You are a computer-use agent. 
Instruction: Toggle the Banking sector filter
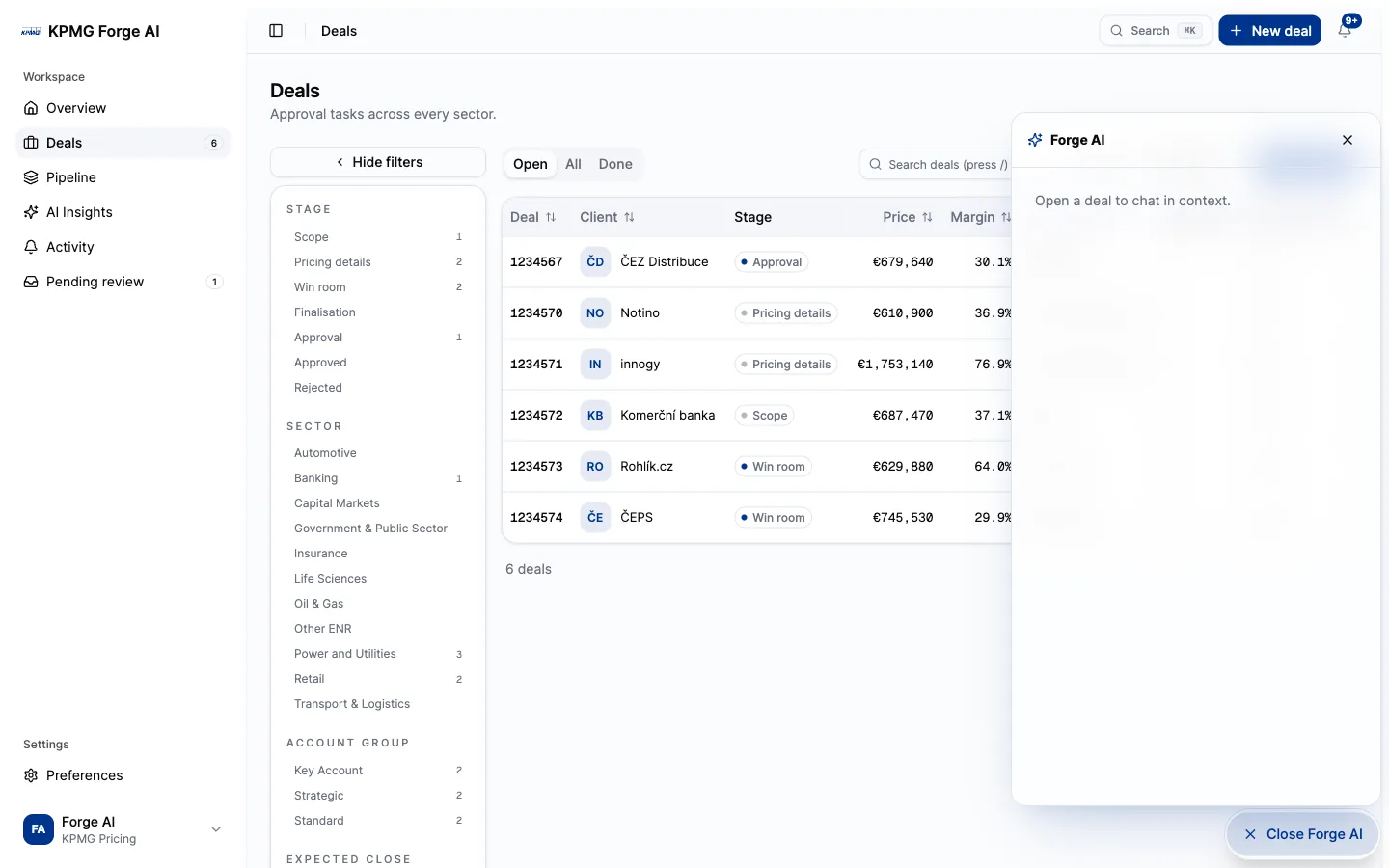[378, 478]
